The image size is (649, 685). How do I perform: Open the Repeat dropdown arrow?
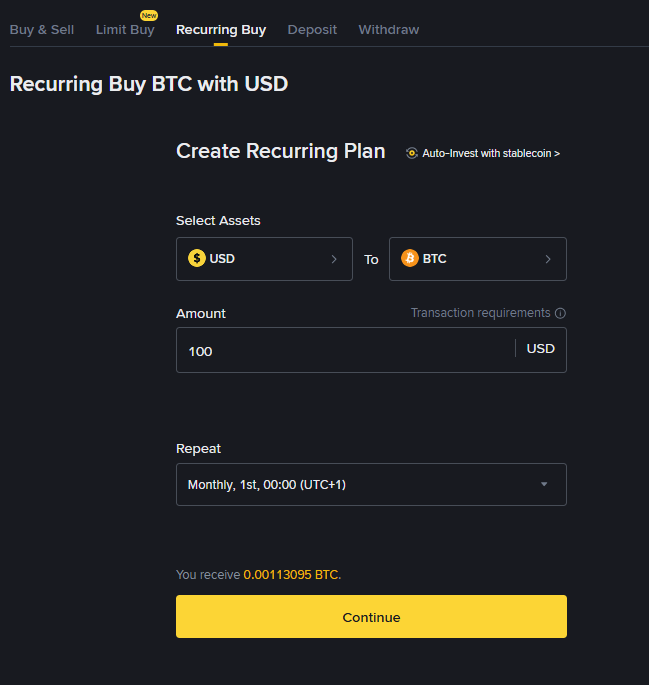(x=544, y=485)
